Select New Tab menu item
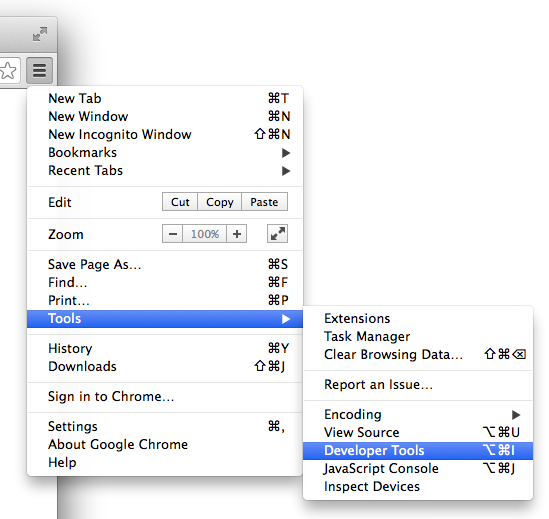 tap(165, 98)
